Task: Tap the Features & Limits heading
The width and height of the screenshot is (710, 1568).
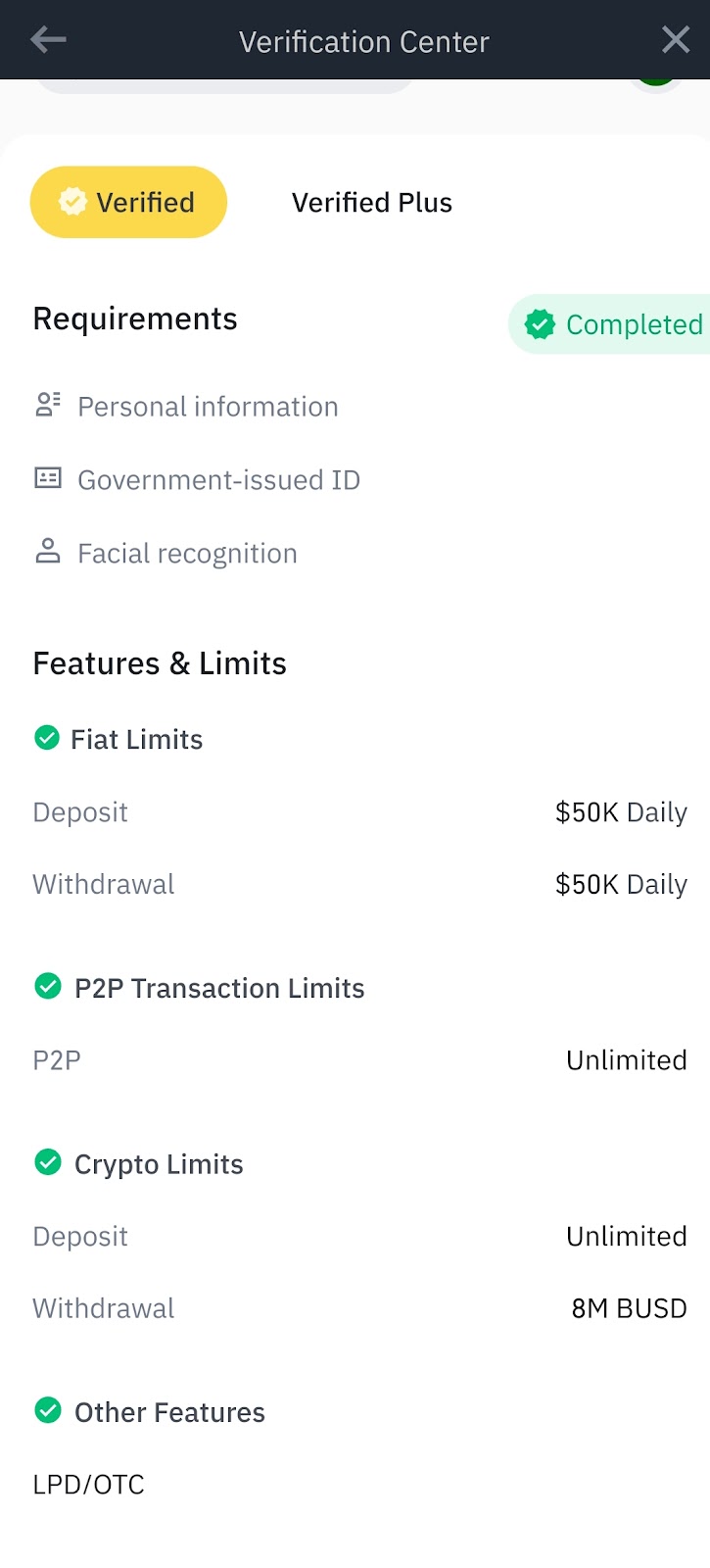Action: click(160, 663)
